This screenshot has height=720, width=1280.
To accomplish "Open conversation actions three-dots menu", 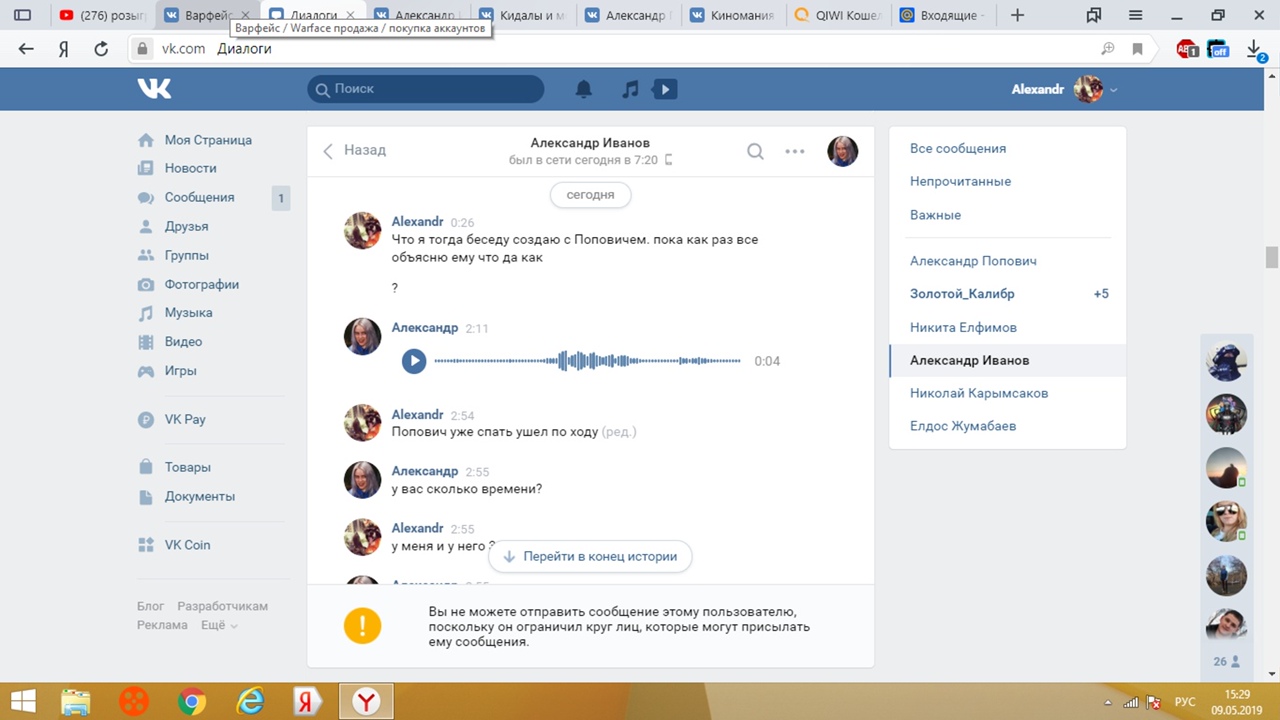I will click(x=795, y=151).
